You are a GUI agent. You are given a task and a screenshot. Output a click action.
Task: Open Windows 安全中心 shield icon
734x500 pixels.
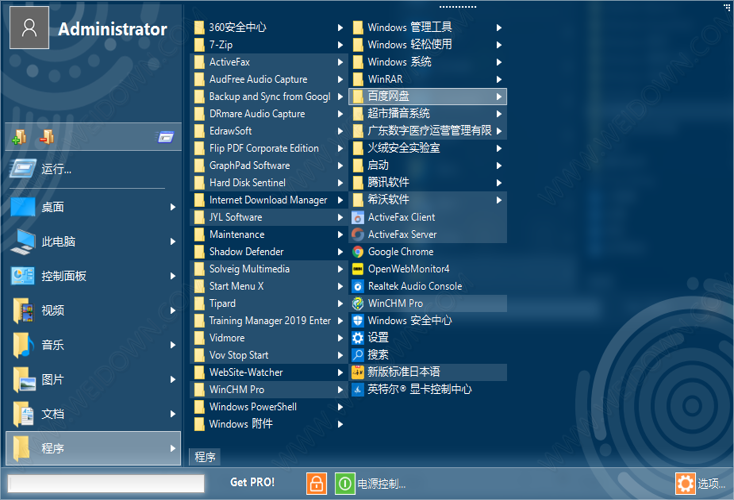point(358,321)
